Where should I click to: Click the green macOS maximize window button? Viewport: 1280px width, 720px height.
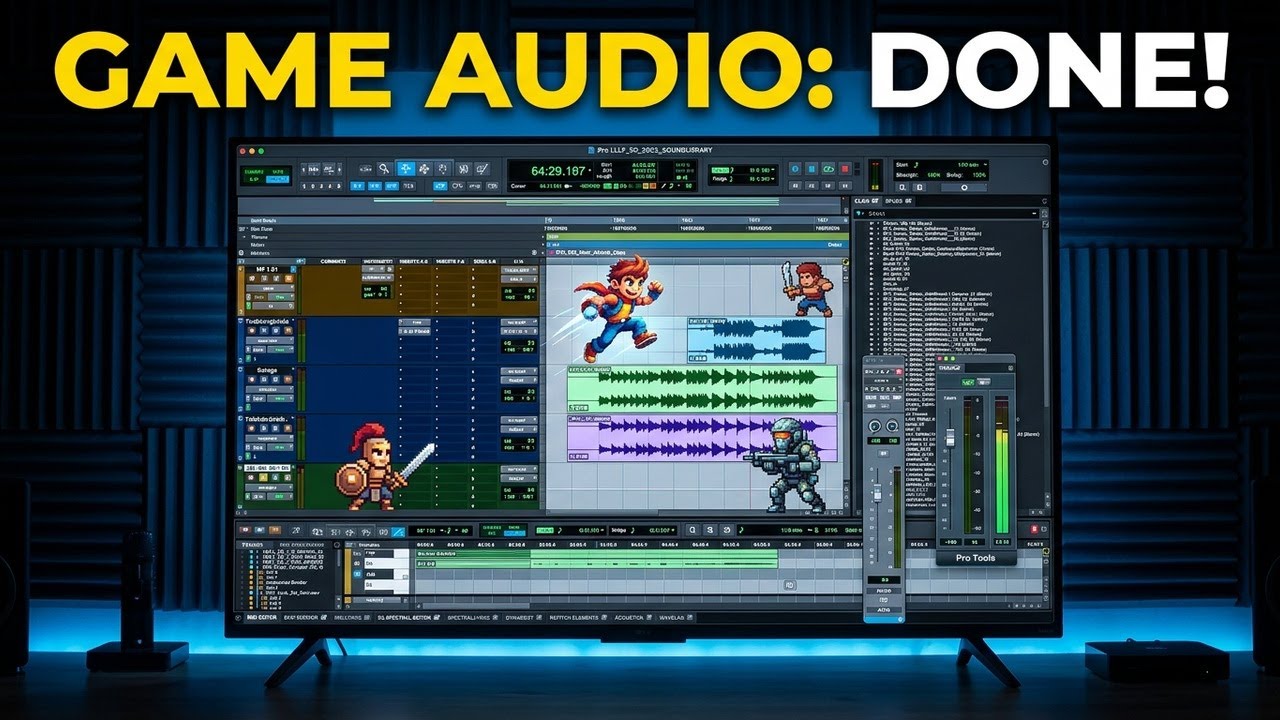(x=261, y=151)
